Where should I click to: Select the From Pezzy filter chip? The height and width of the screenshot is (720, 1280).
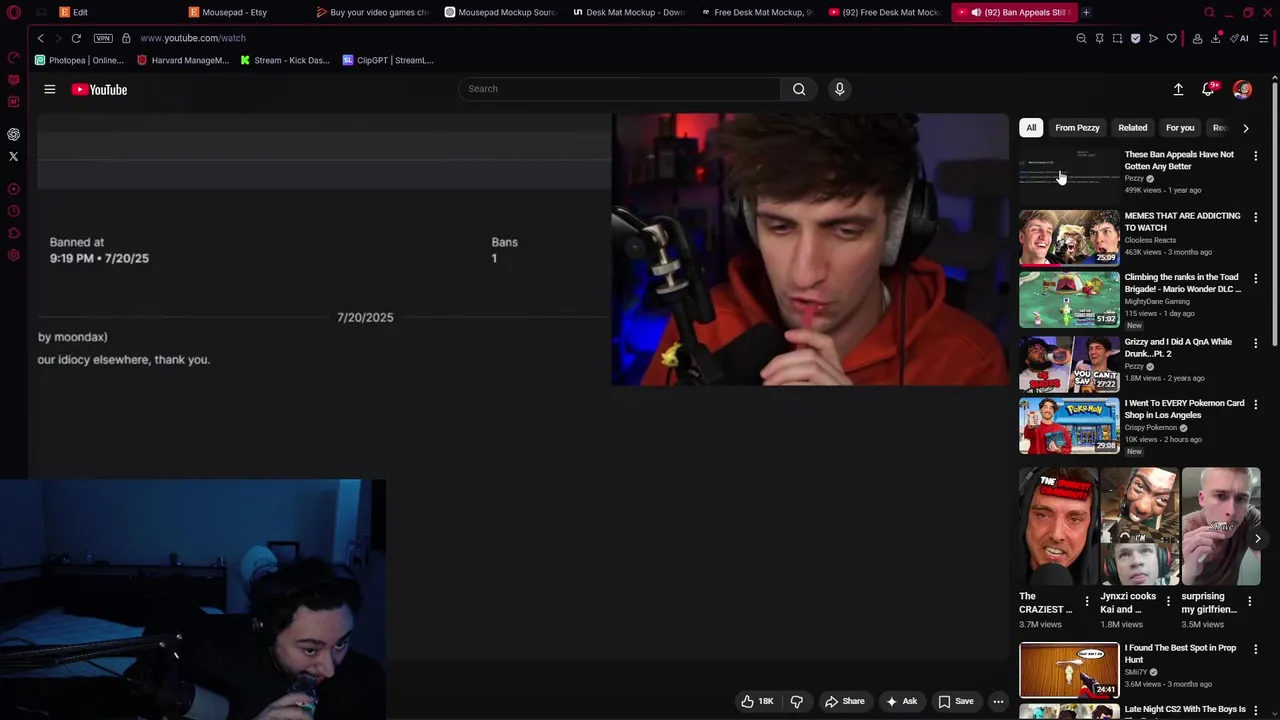1077,128
